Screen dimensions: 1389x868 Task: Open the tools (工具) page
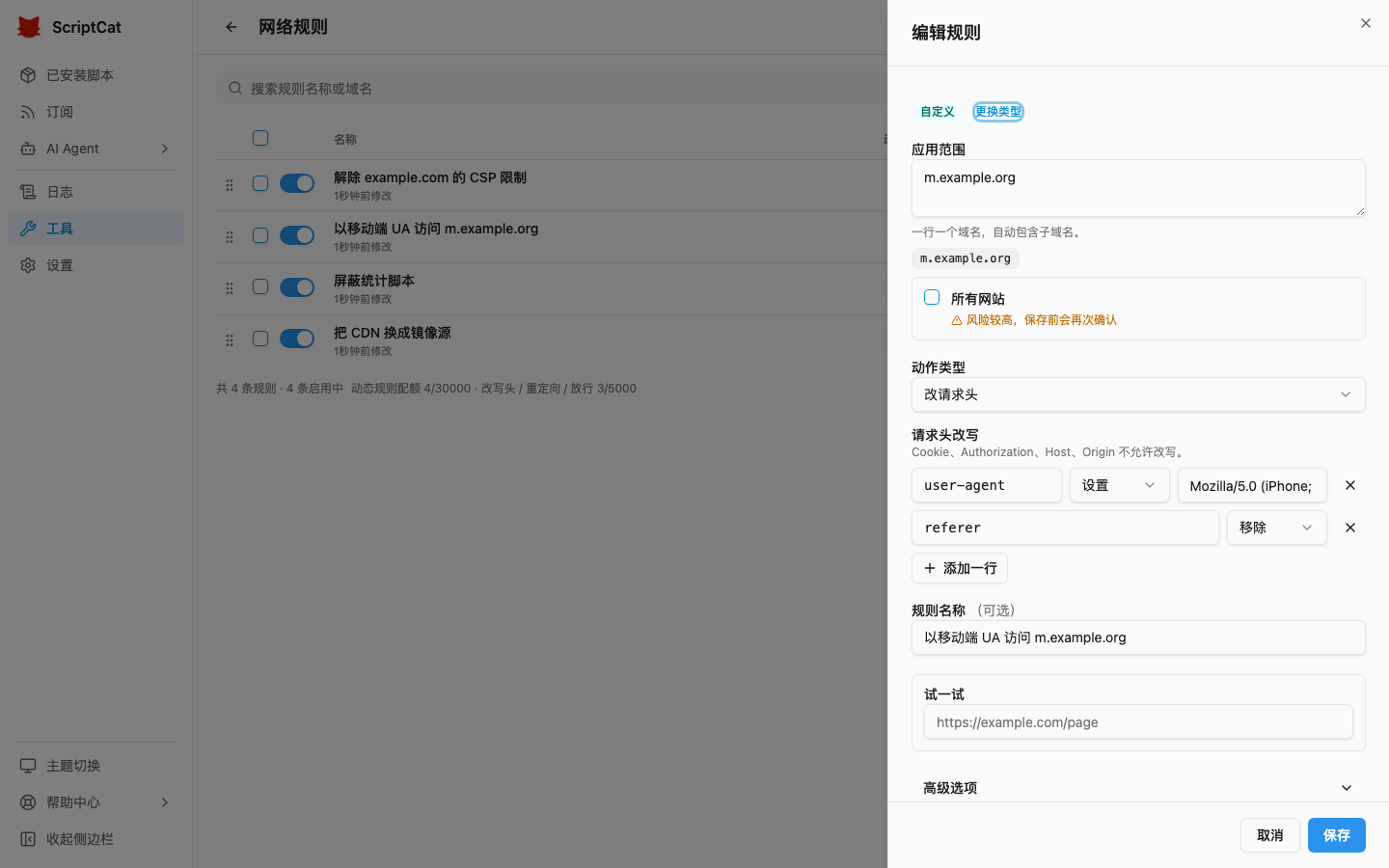pos(95,229)
